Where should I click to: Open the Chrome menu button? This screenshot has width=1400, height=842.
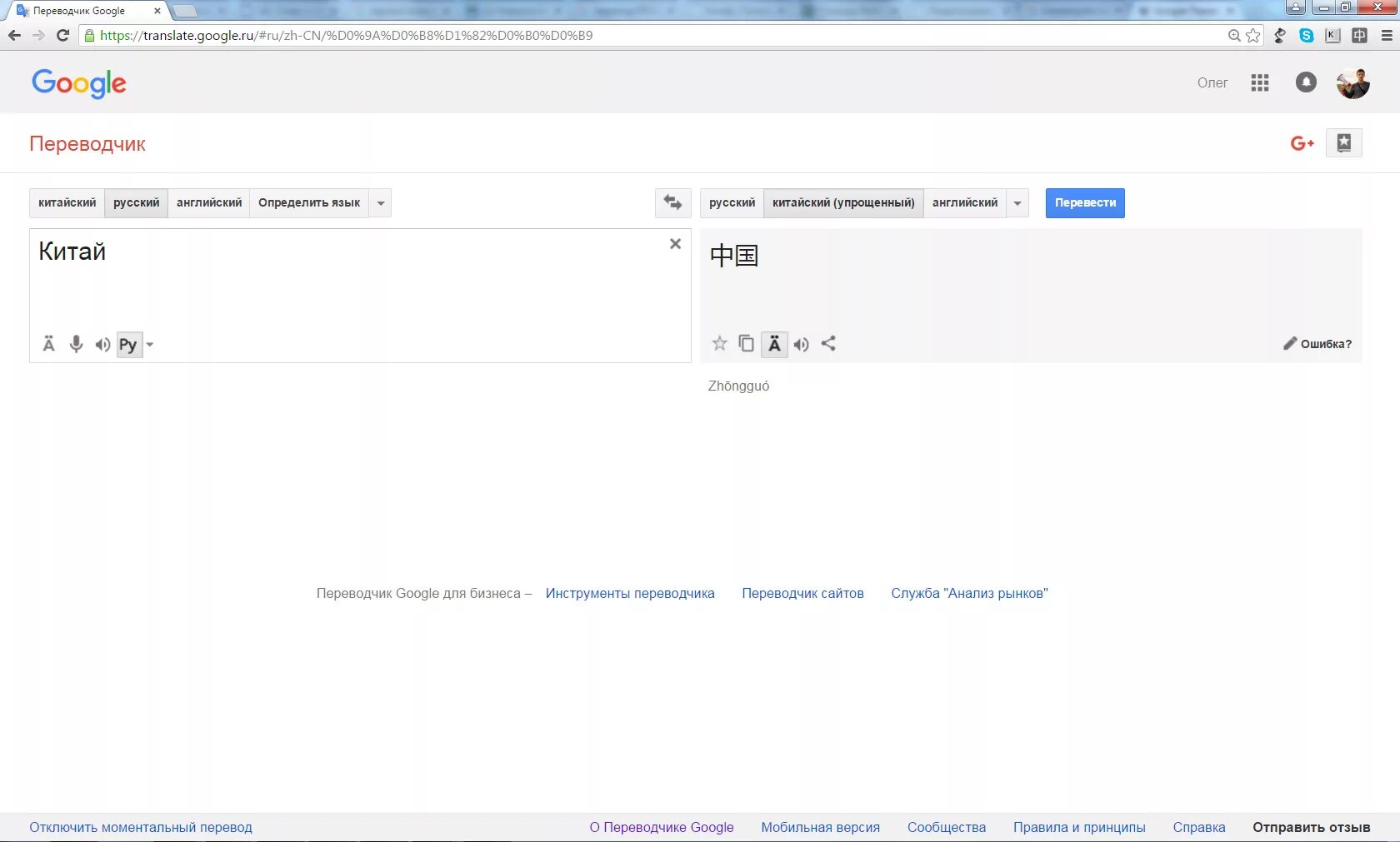pos(1387,36)
